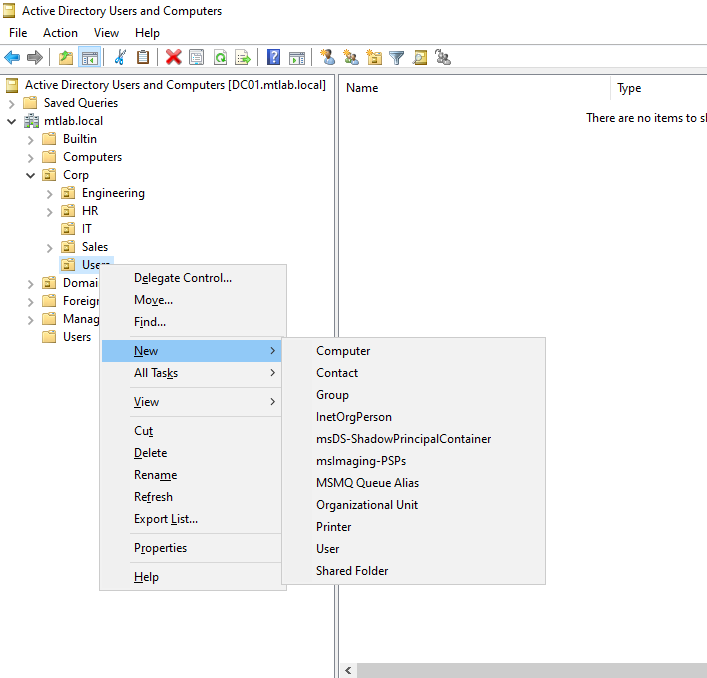Open the File menu
Viewport: 707px width, 678px height.
coord(18,33)
